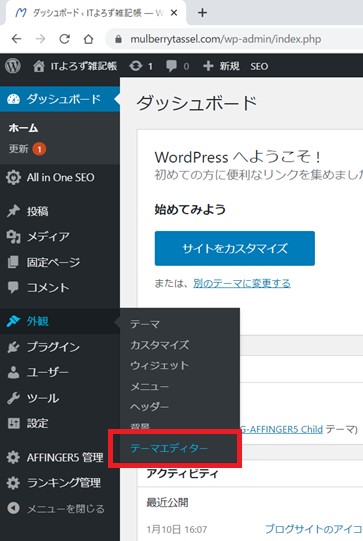The width and height of the screenshot is (363, 541).
Task: Open comments bubble icon in admin bar
Action: pos(171,66)
